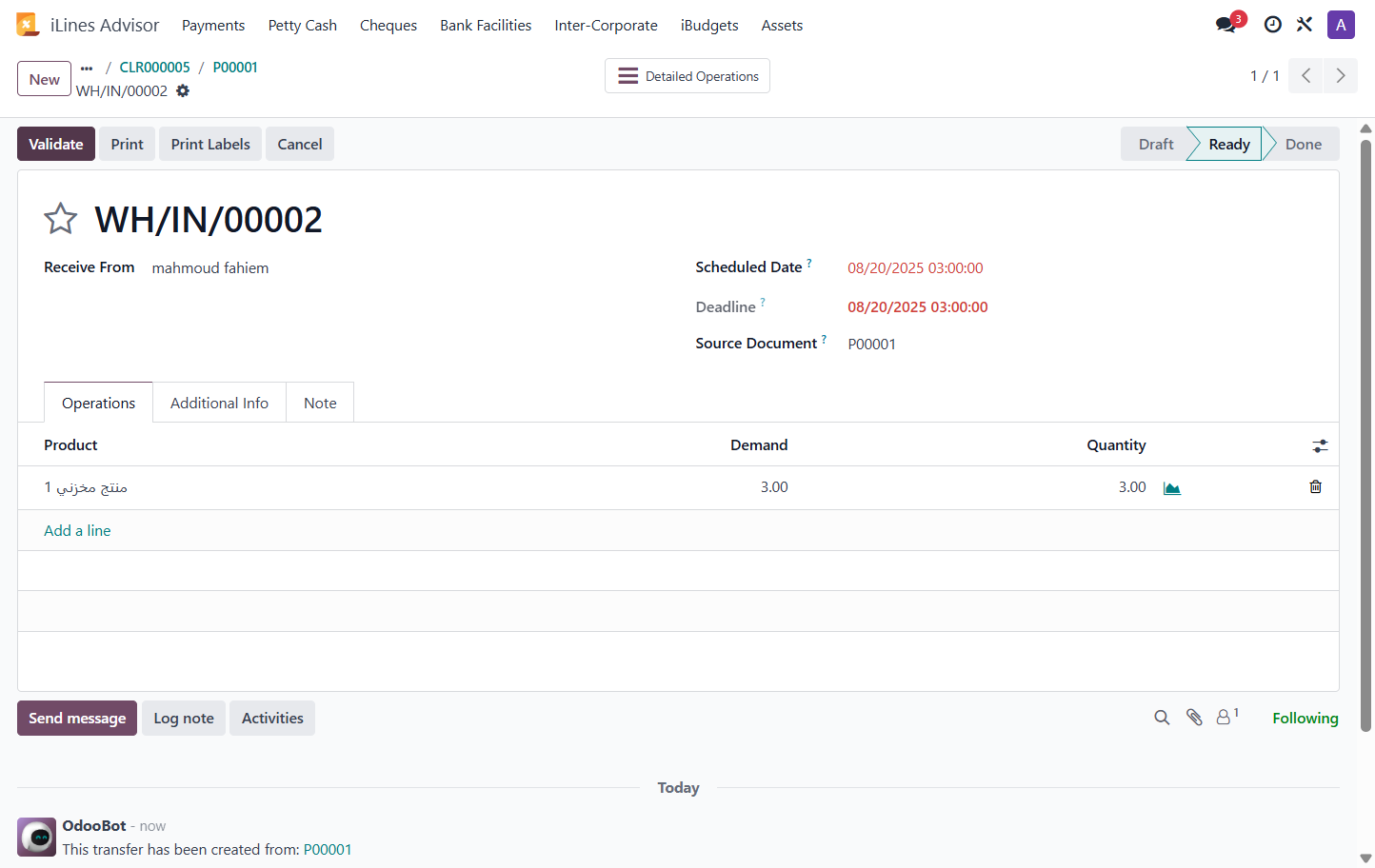Open the CLR000005 breadcrumb link
The height and width of the screenshot is (868, 1375).
[154, 68]
